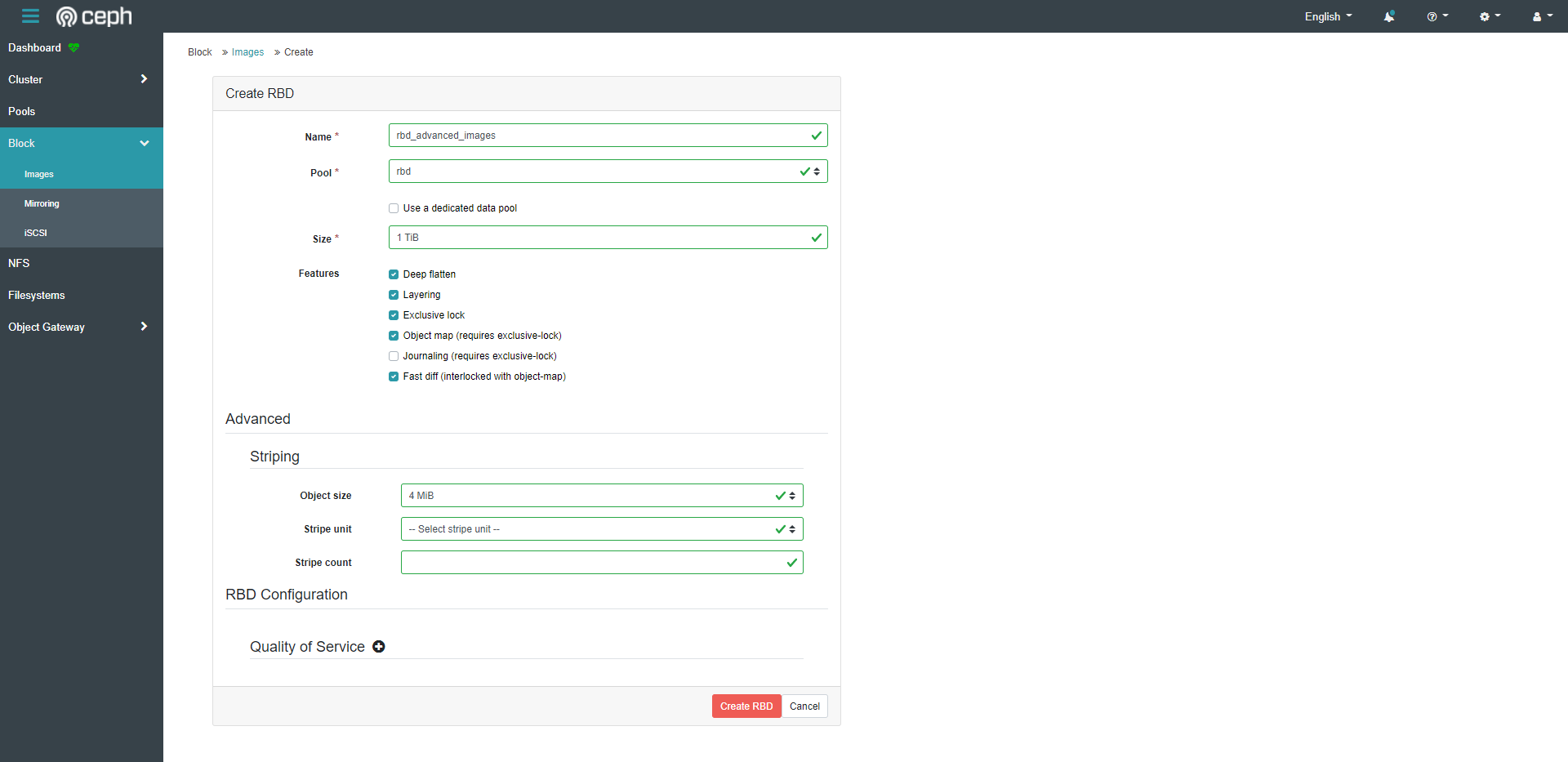
Task: Follow the Images breadcrumb link
Action: (247, 52)
